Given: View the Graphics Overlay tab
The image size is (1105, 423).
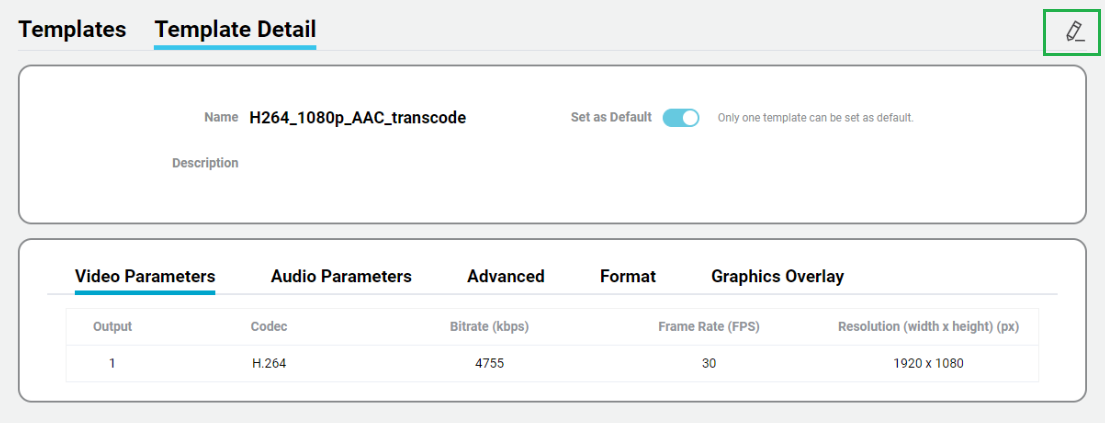Looking at the screenshot, I should click(777, 276).
